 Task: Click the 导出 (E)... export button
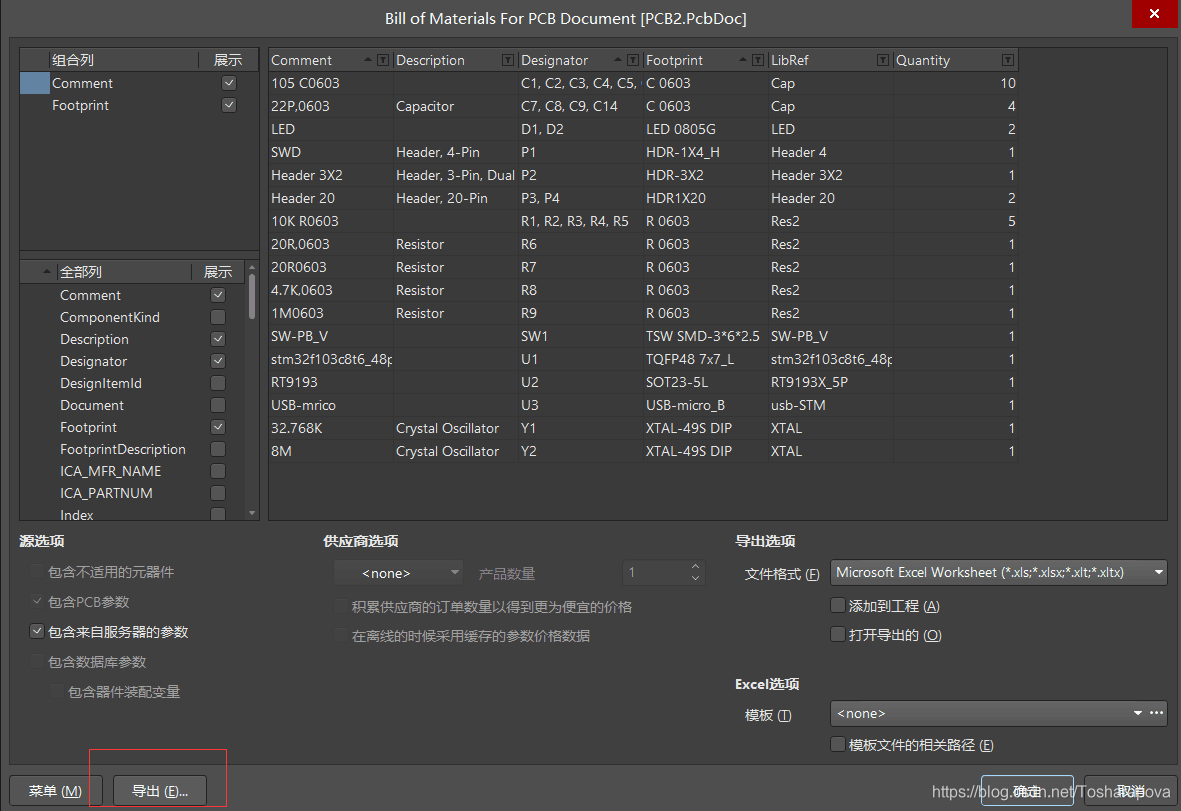point(160,791)
